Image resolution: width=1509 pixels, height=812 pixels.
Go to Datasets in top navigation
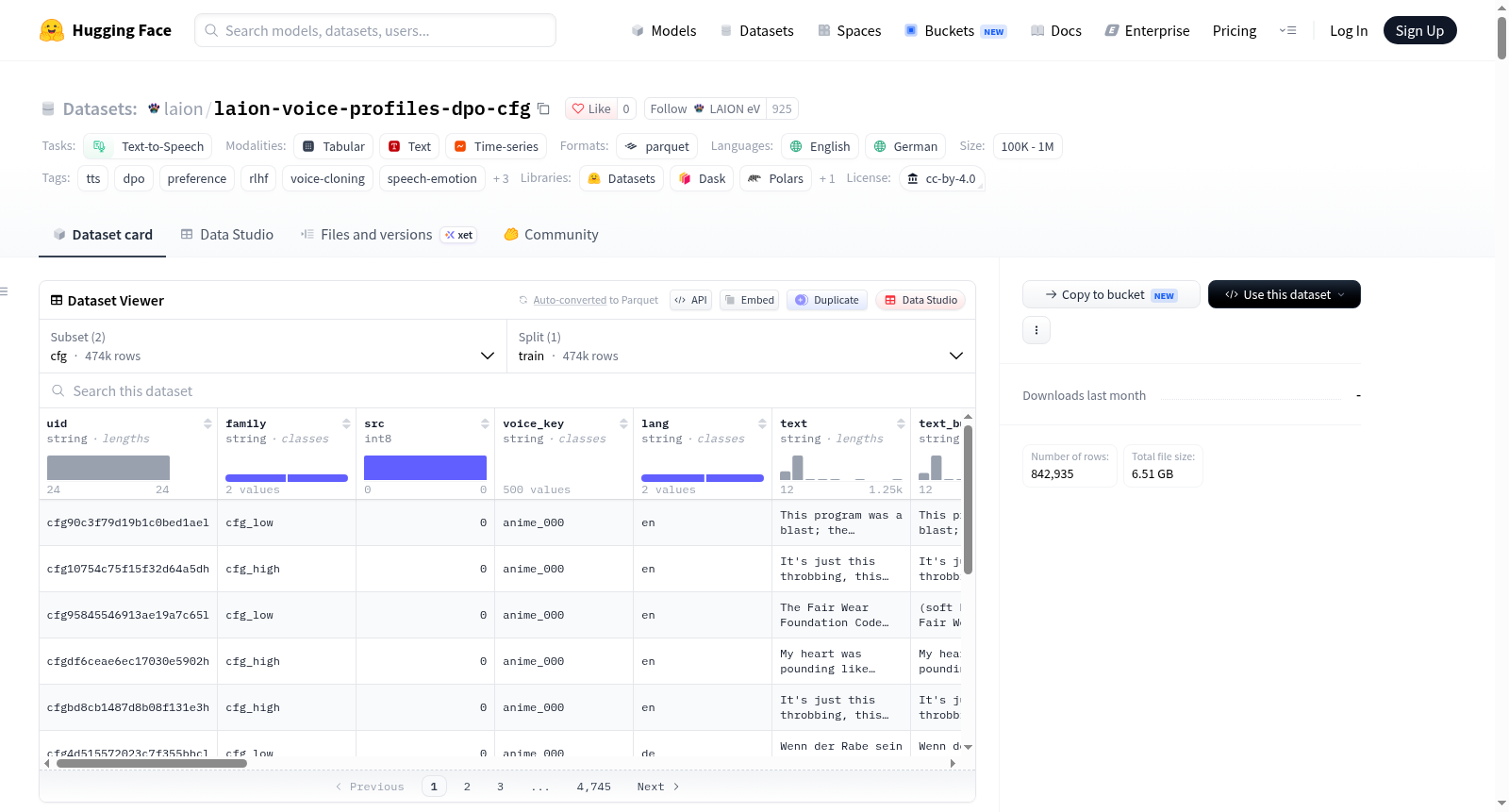[x=756, y=30]
